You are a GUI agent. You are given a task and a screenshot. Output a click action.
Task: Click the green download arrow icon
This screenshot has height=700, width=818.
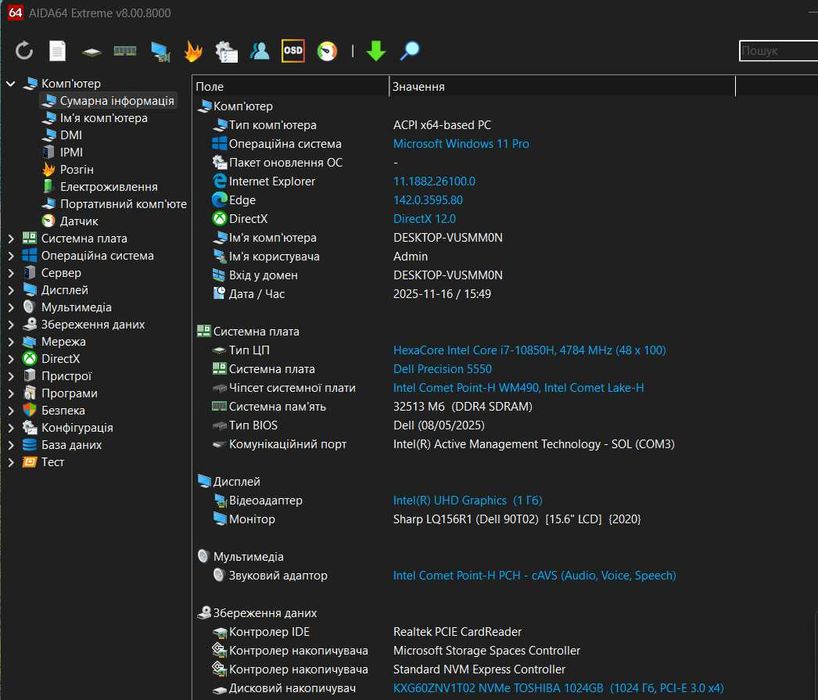pos(376,51)
